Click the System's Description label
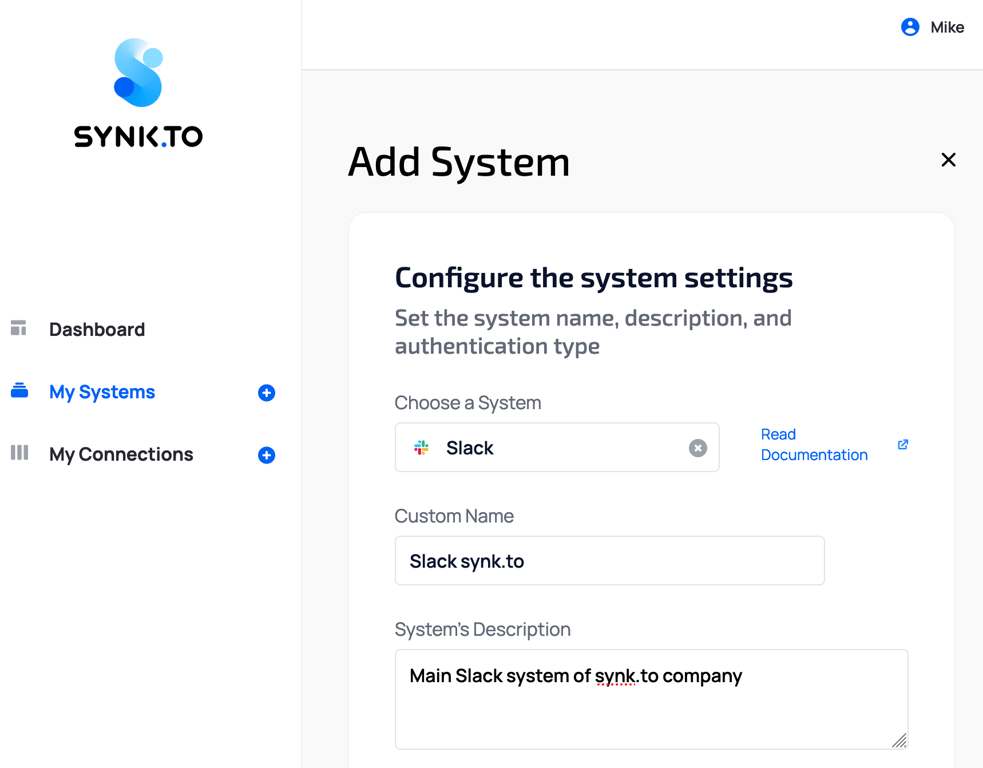The height and width of the screenshot is (768, 983). click(483, 629)
